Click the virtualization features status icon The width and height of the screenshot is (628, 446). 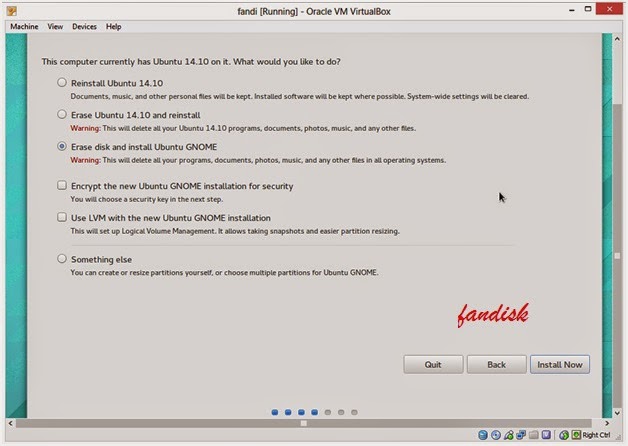[x=546, y=435]
